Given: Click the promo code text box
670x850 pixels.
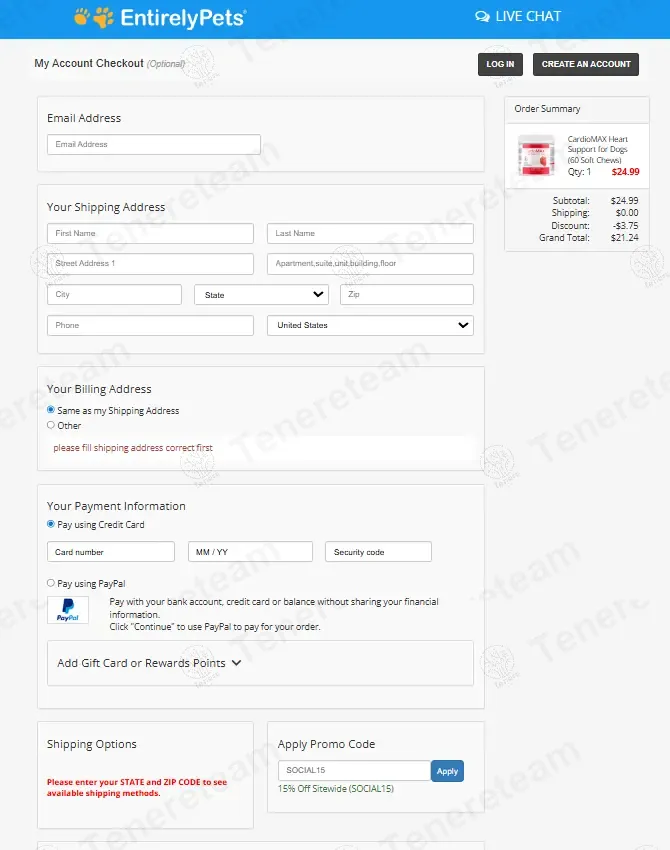Looking at the screenshot, I should [355, 770].
